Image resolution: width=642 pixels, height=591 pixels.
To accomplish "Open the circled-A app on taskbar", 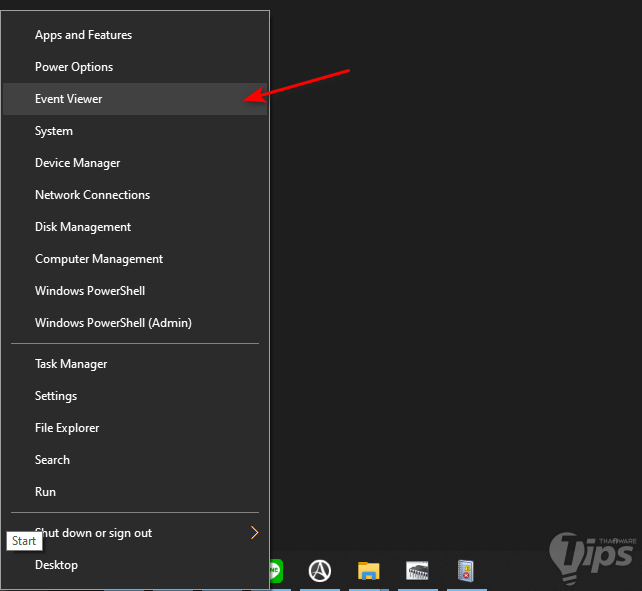I will 320,571.
